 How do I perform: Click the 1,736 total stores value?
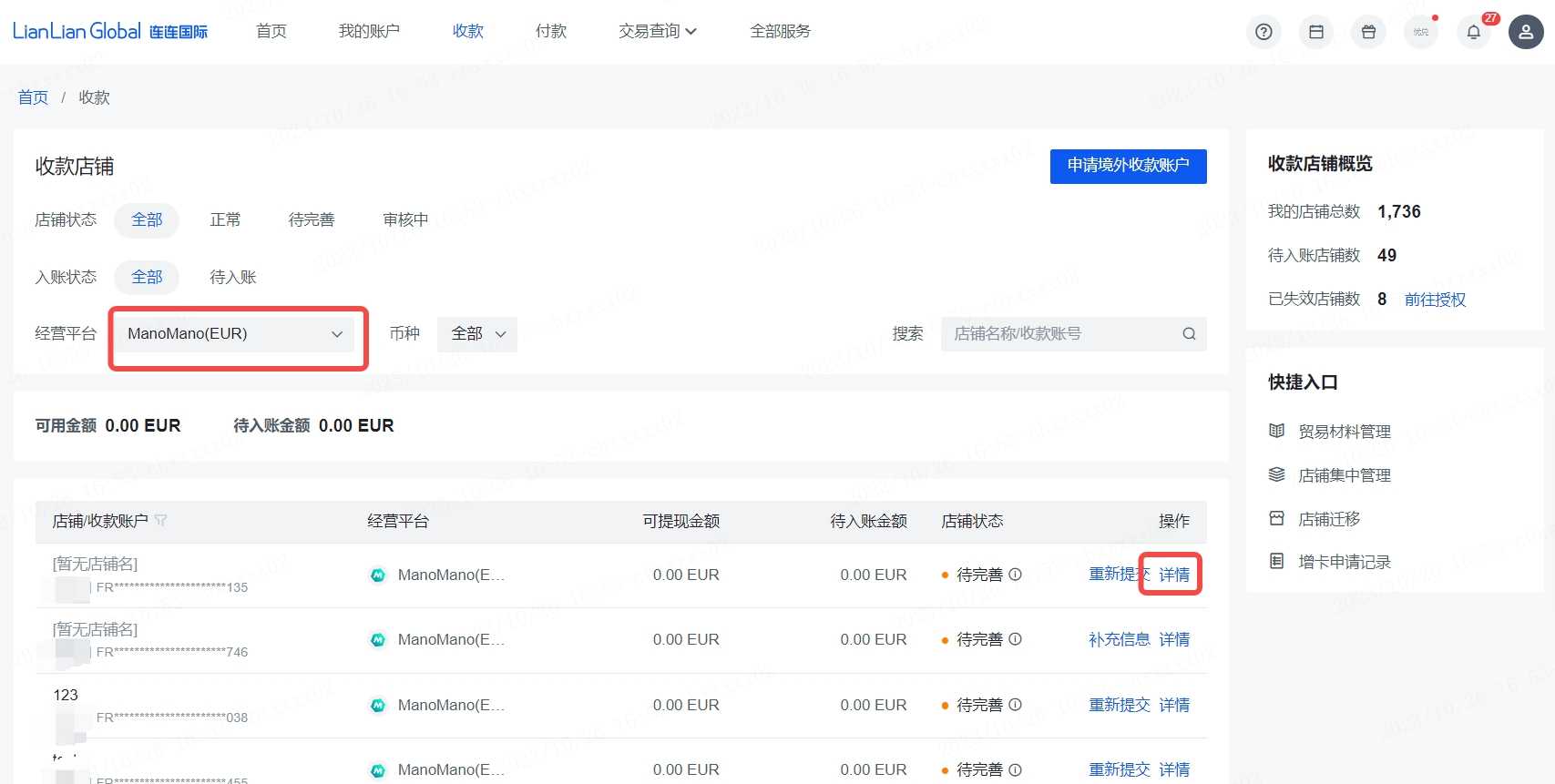[x=1399, y=211]
